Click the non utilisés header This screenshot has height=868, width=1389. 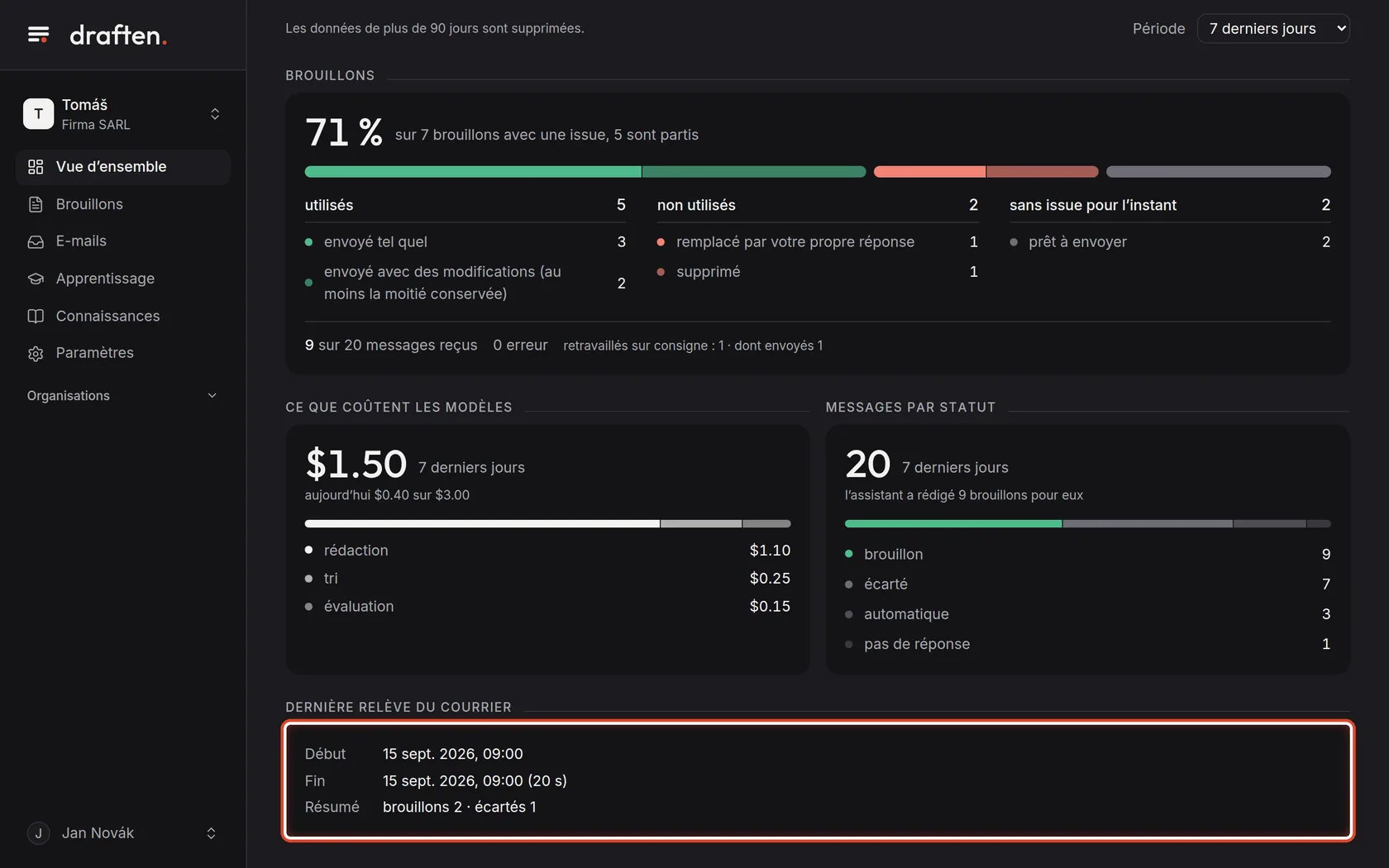click(818, 205)
